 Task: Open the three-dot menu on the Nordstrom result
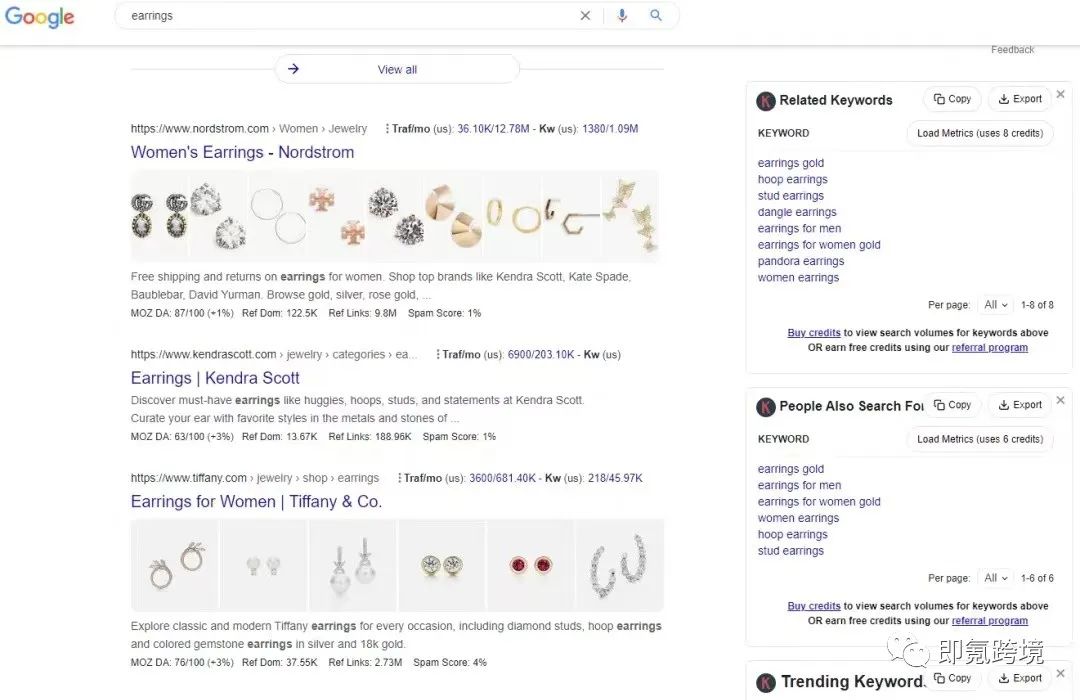click(x=387, y=129)
